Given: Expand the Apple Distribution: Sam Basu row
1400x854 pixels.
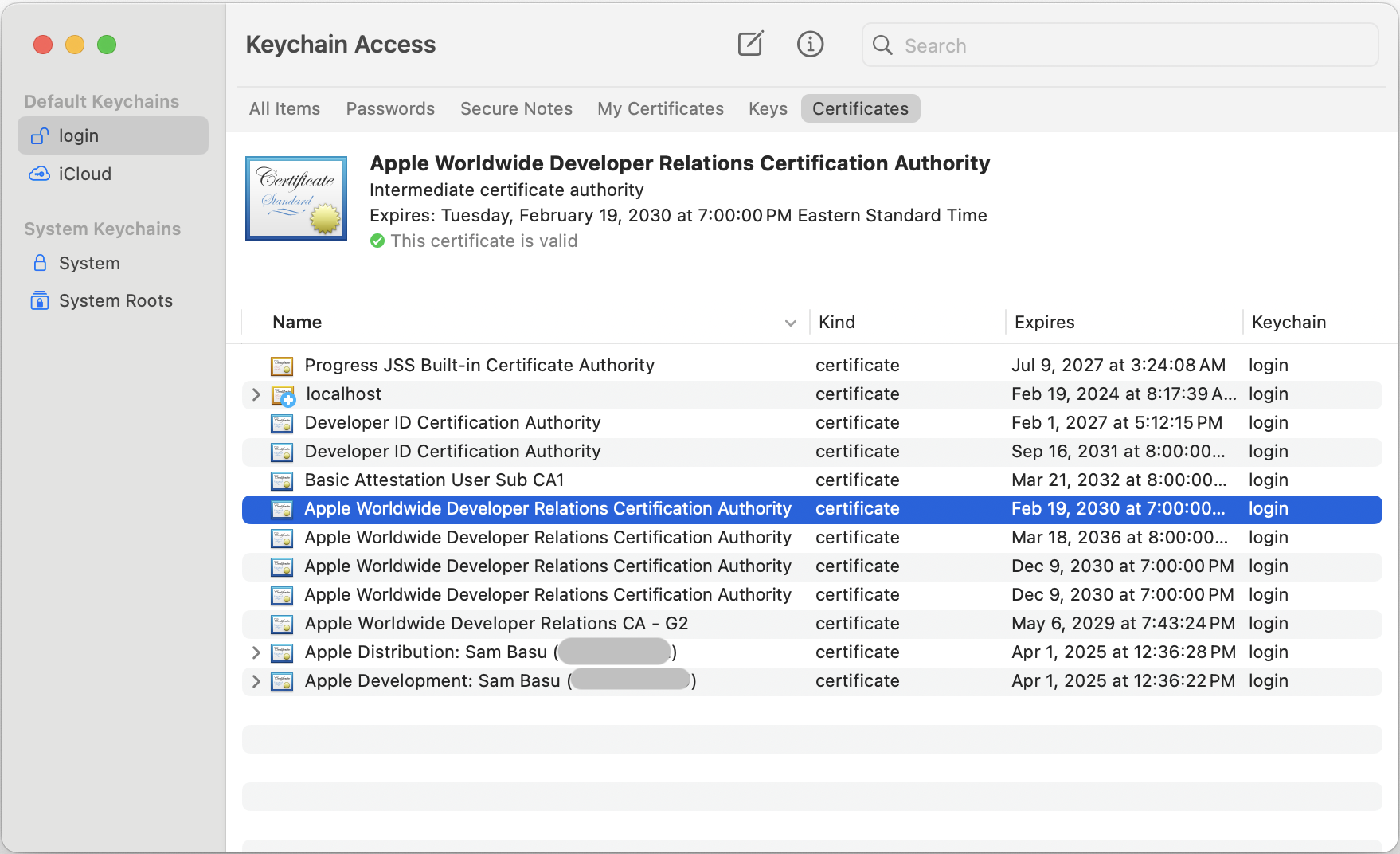Looking at the screenshot, I should [256, 652].
